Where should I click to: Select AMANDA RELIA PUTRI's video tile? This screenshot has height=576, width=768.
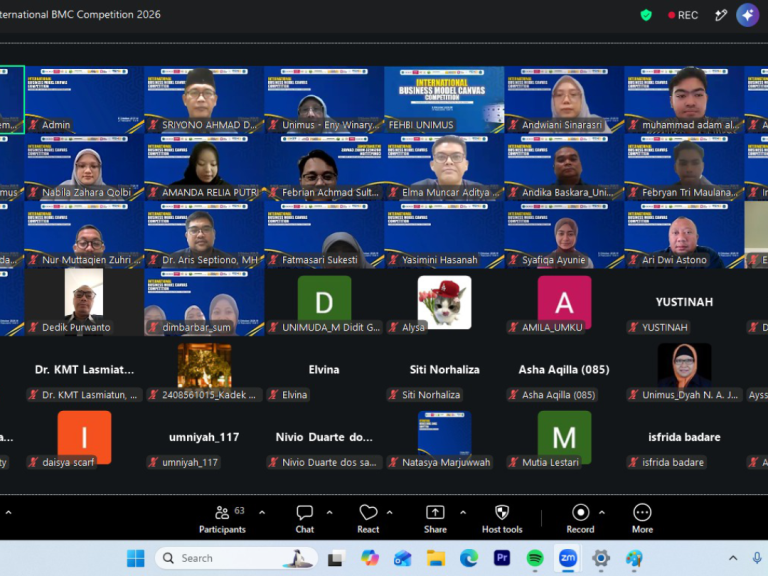(x=204, y=168)
